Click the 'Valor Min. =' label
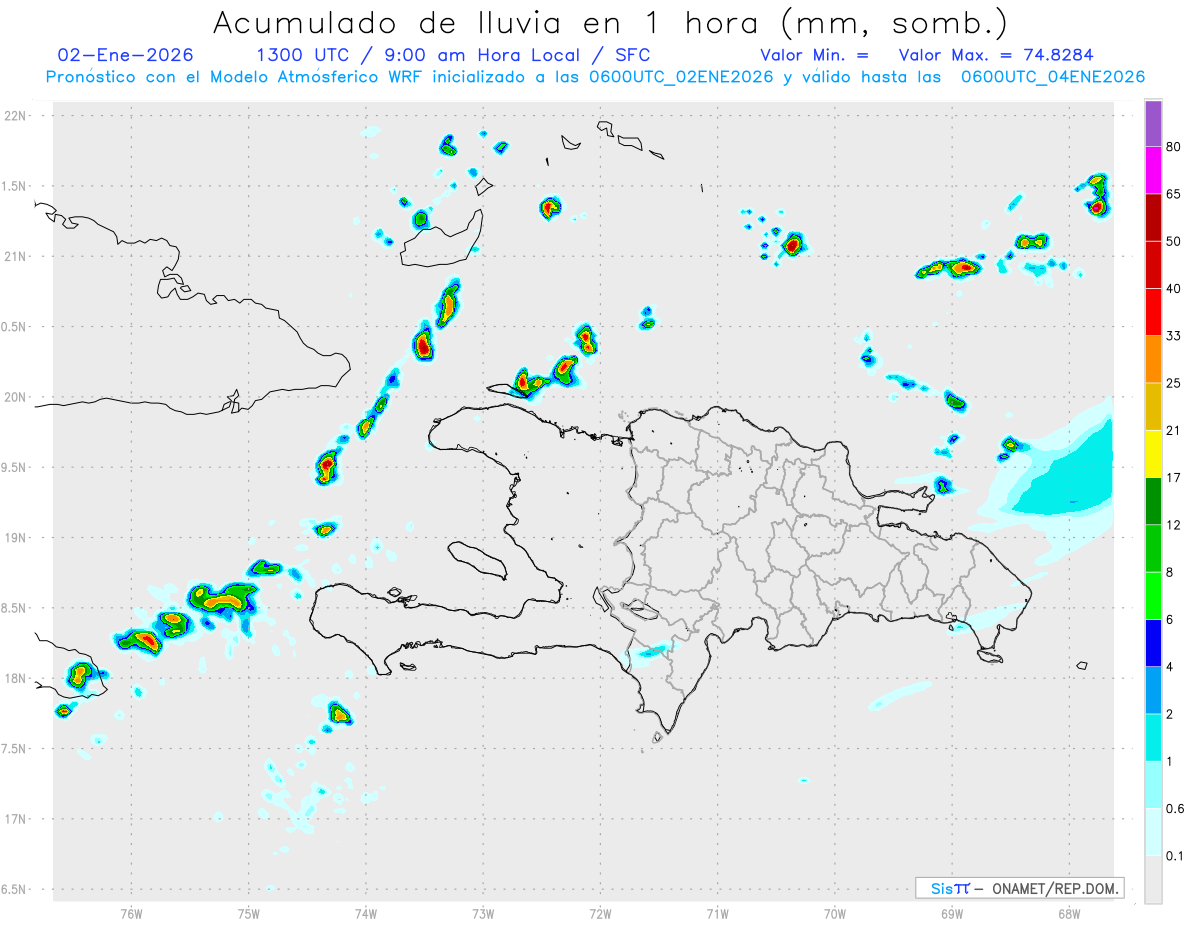Image resolution: width=1200 pixels, height=927 pixels. point(814,55)
